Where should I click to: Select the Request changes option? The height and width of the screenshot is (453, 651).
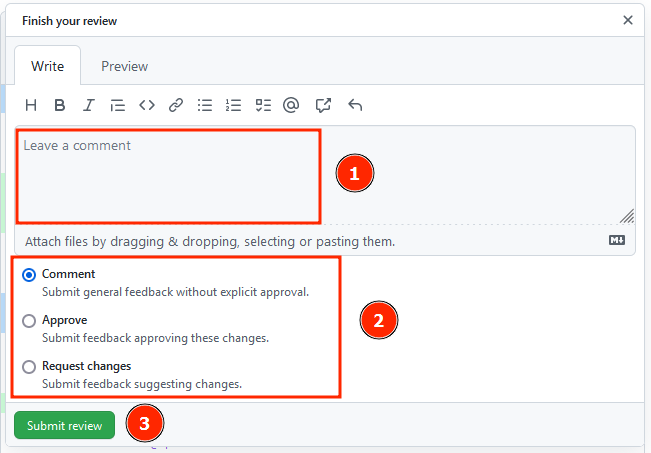(x=29, y=367)
